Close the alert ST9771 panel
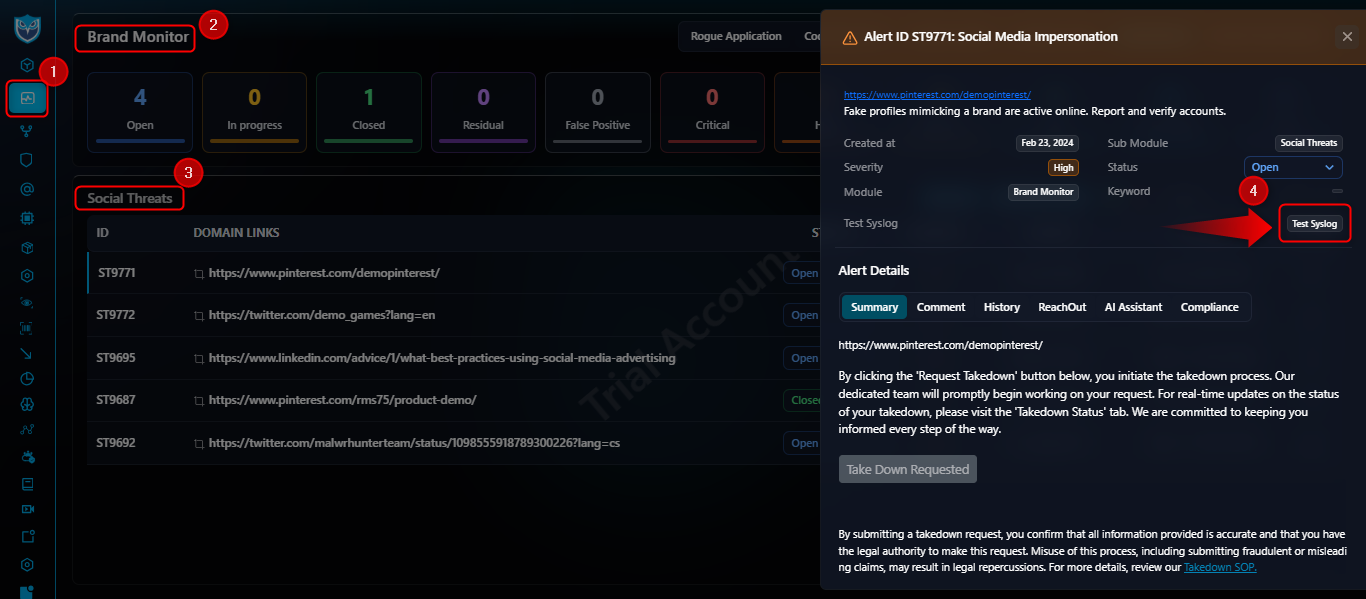The width and height of the screenshot is (1366, 599). point(1347,37)
